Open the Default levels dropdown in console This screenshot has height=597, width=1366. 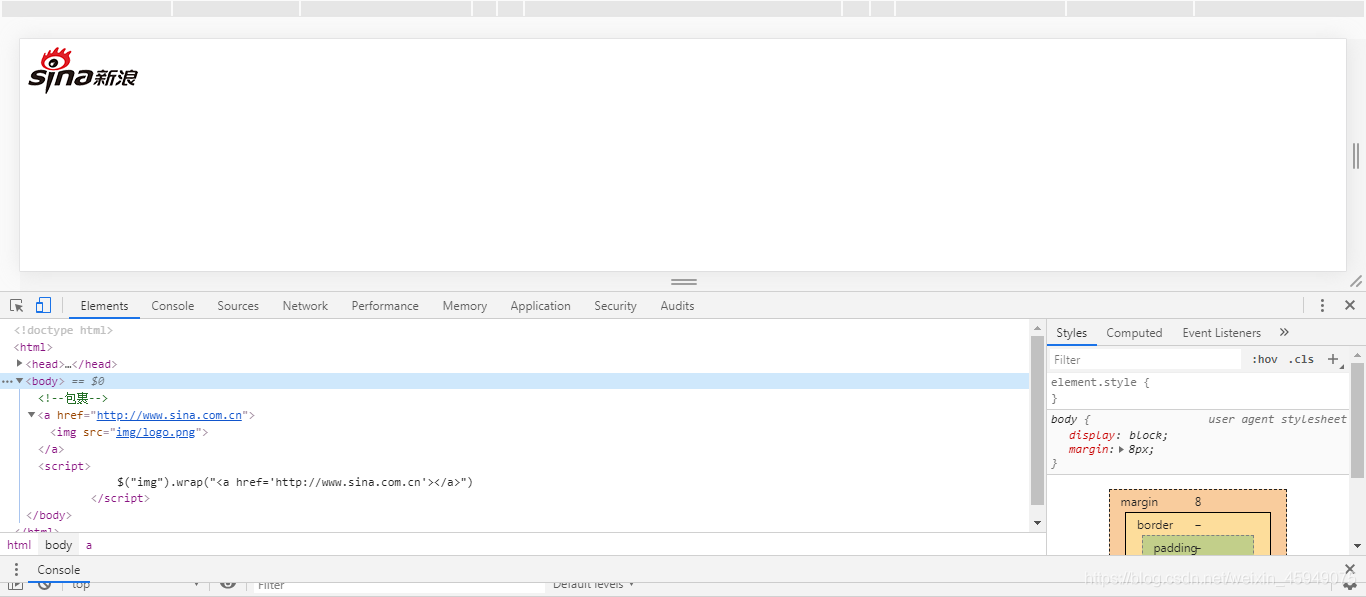592,585
